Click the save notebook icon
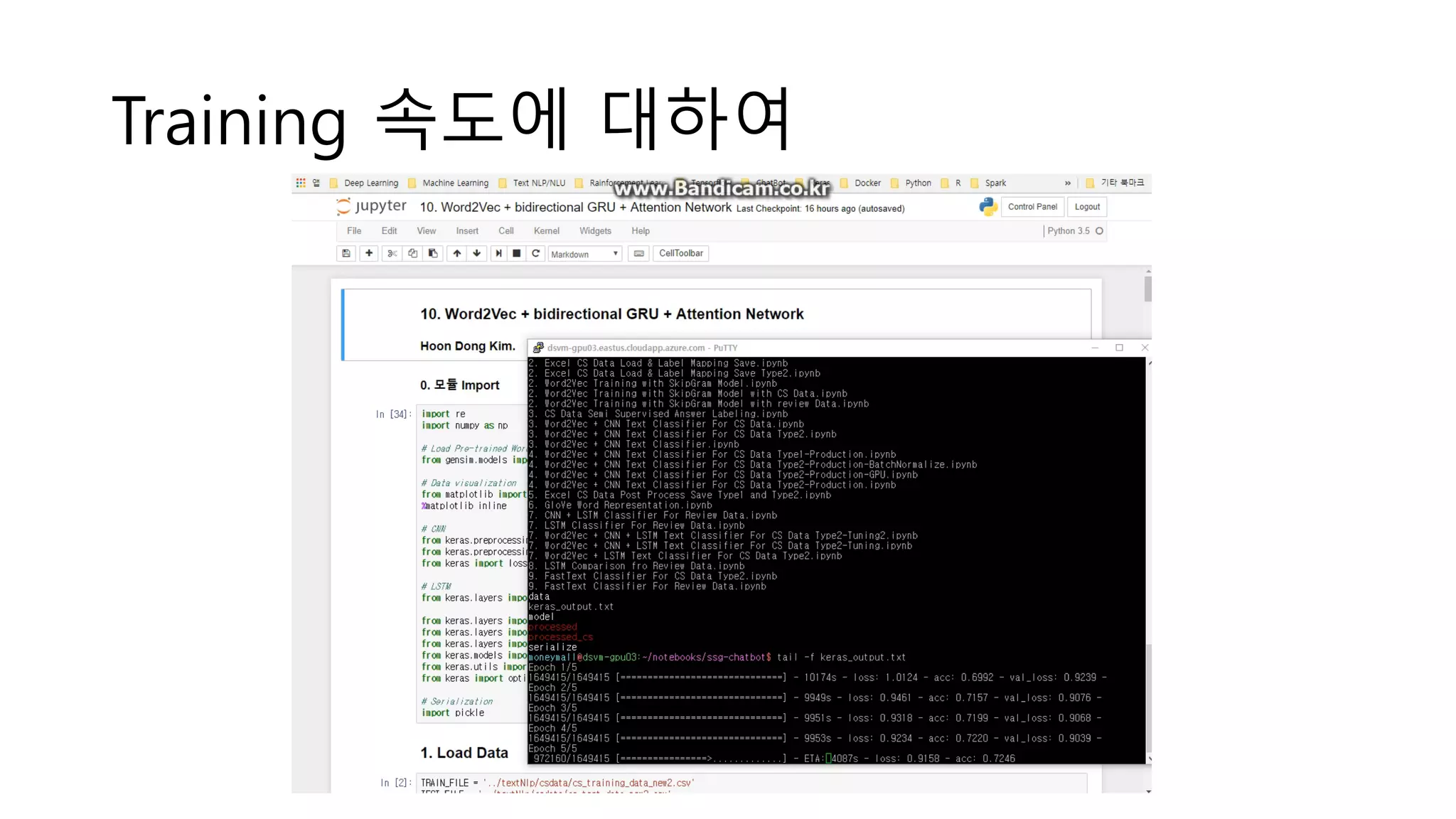The height and width of the screenshot is (819, 1456). (346, 253)
